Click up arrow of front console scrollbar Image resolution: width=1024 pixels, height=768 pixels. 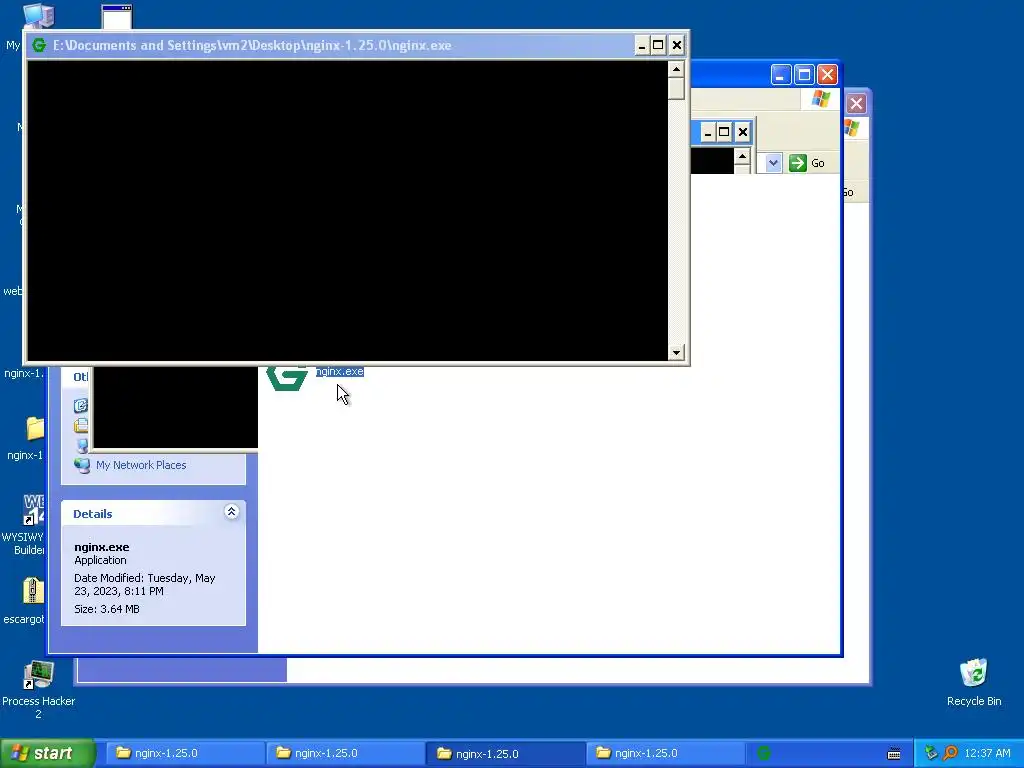tap(676, 69)
